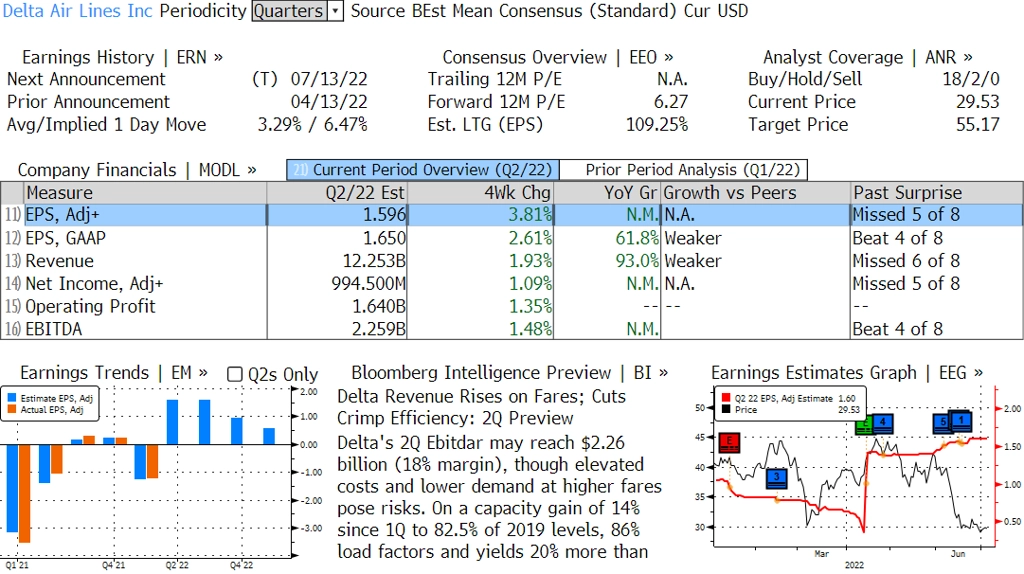Click the red E earnings marker on graph

click(729, 443)
